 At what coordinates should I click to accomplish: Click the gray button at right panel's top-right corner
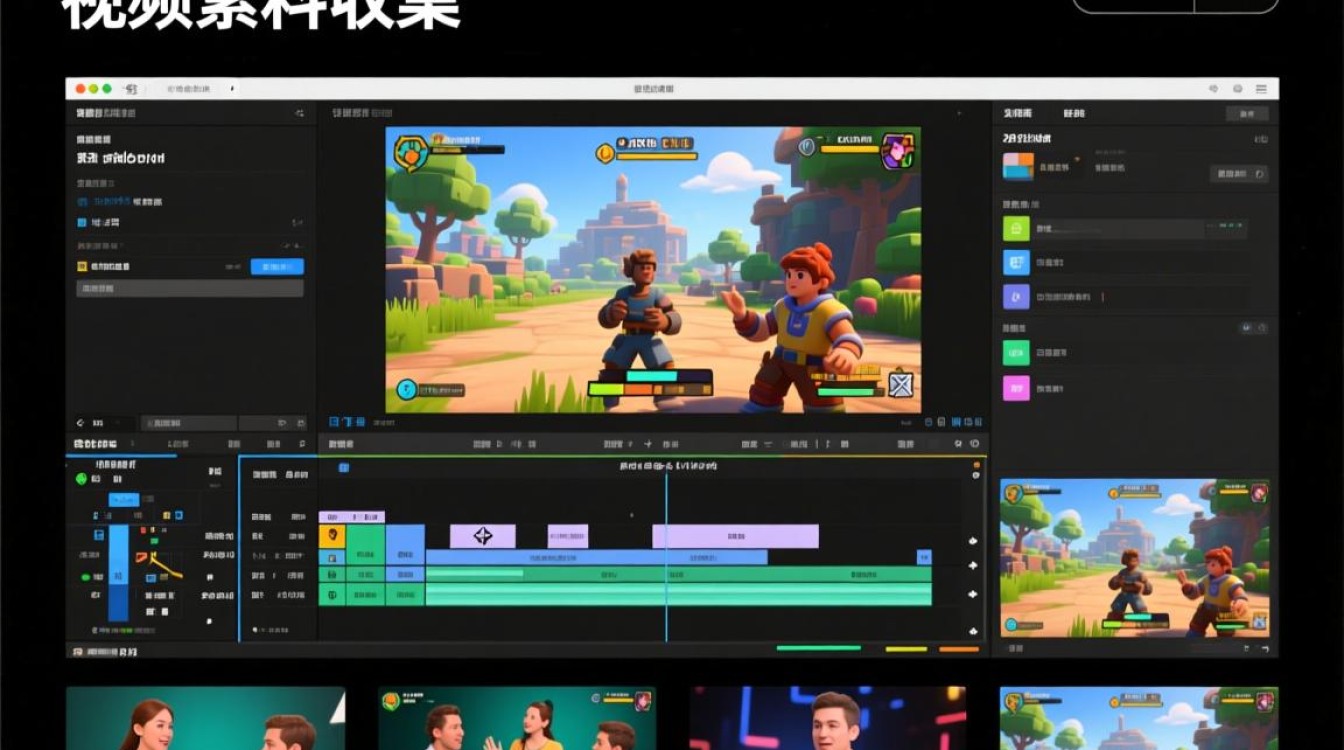(1247, 114)
